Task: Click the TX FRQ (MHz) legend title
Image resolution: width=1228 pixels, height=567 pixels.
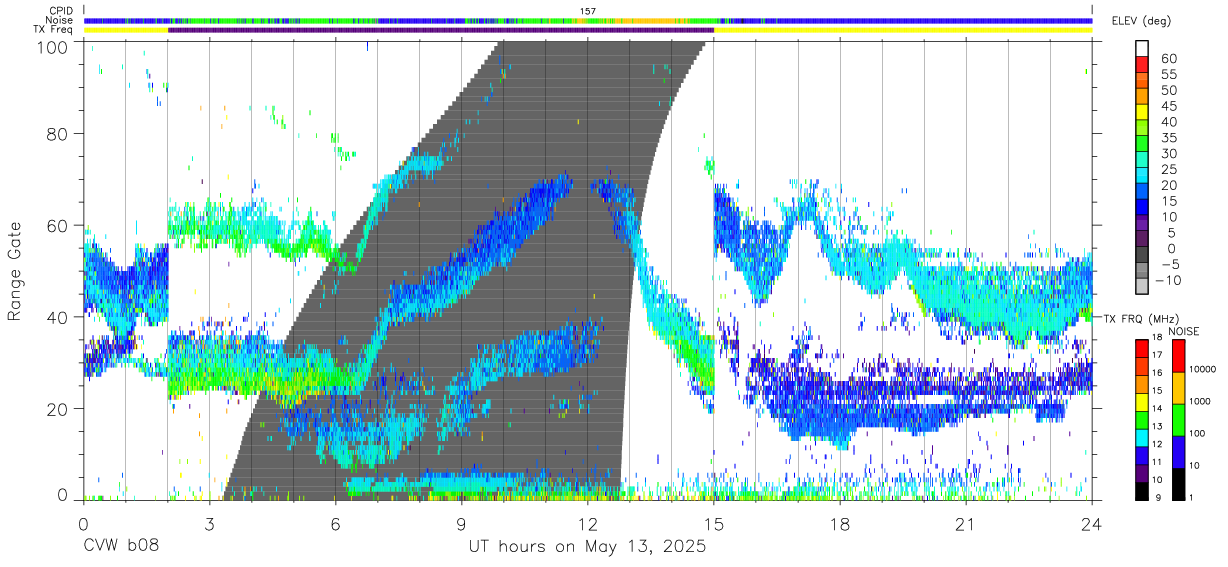Action: click(1142, 318)
